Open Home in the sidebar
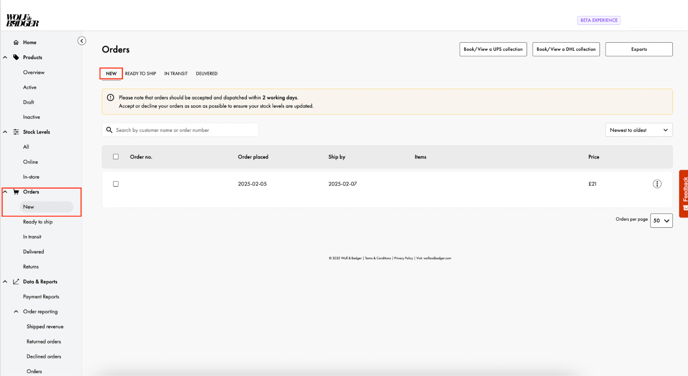The image size is (688, 376). (x=29, y=43)
